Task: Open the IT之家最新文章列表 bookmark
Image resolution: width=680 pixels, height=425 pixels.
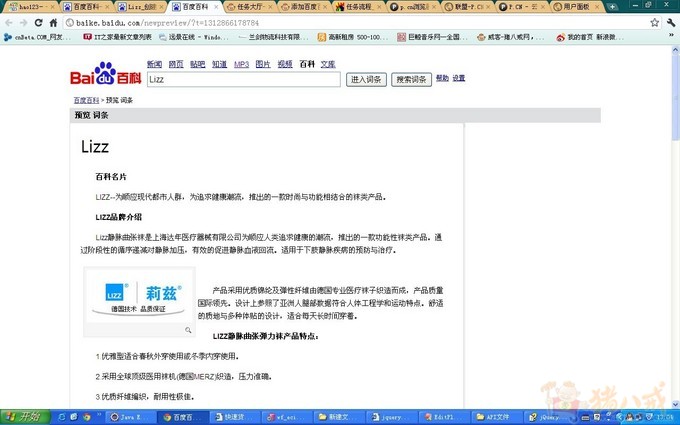Action: point(118,37)
